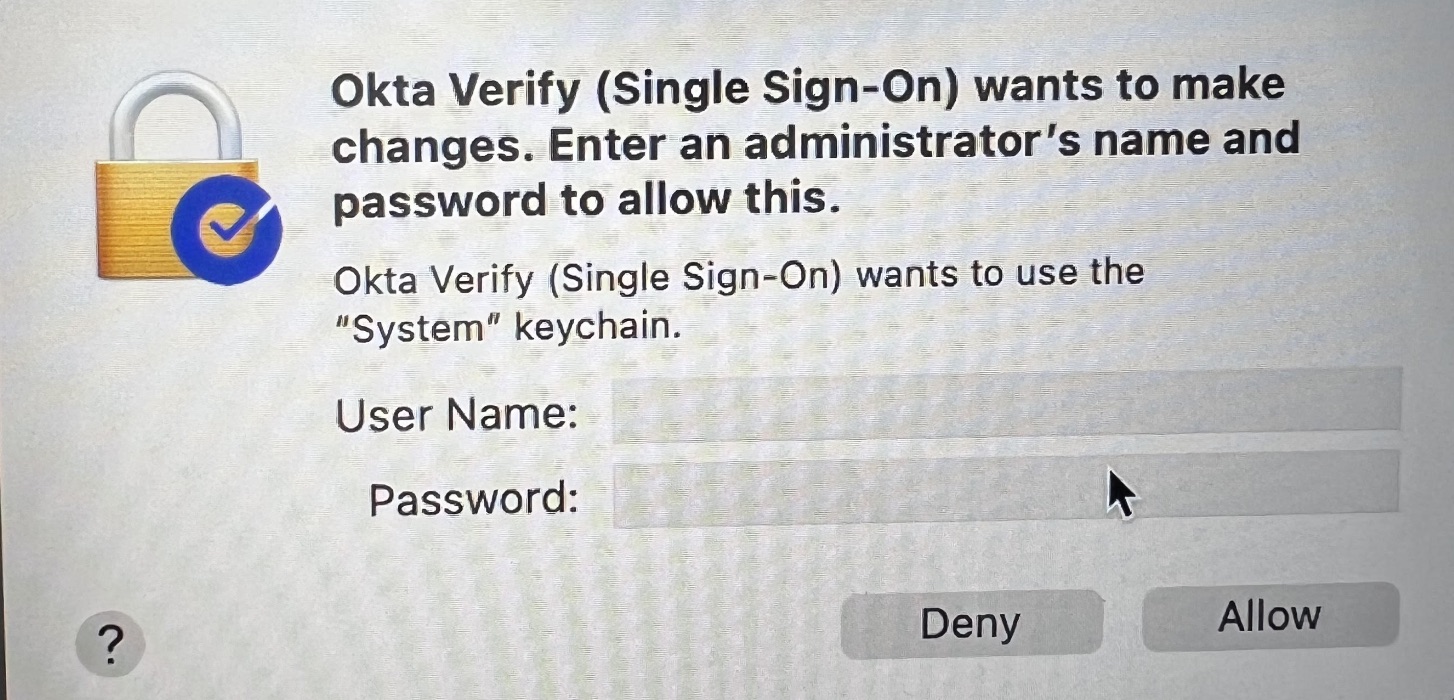Click the "User Name:" label
Image resolution: width=1454 pixels, height=700 pixels.
457,415
